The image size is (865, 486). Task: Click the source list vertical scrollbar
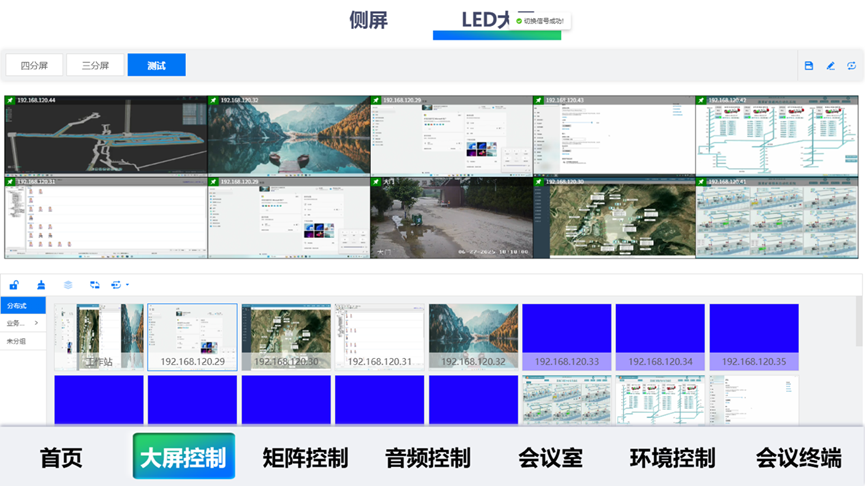pos(858,320)
